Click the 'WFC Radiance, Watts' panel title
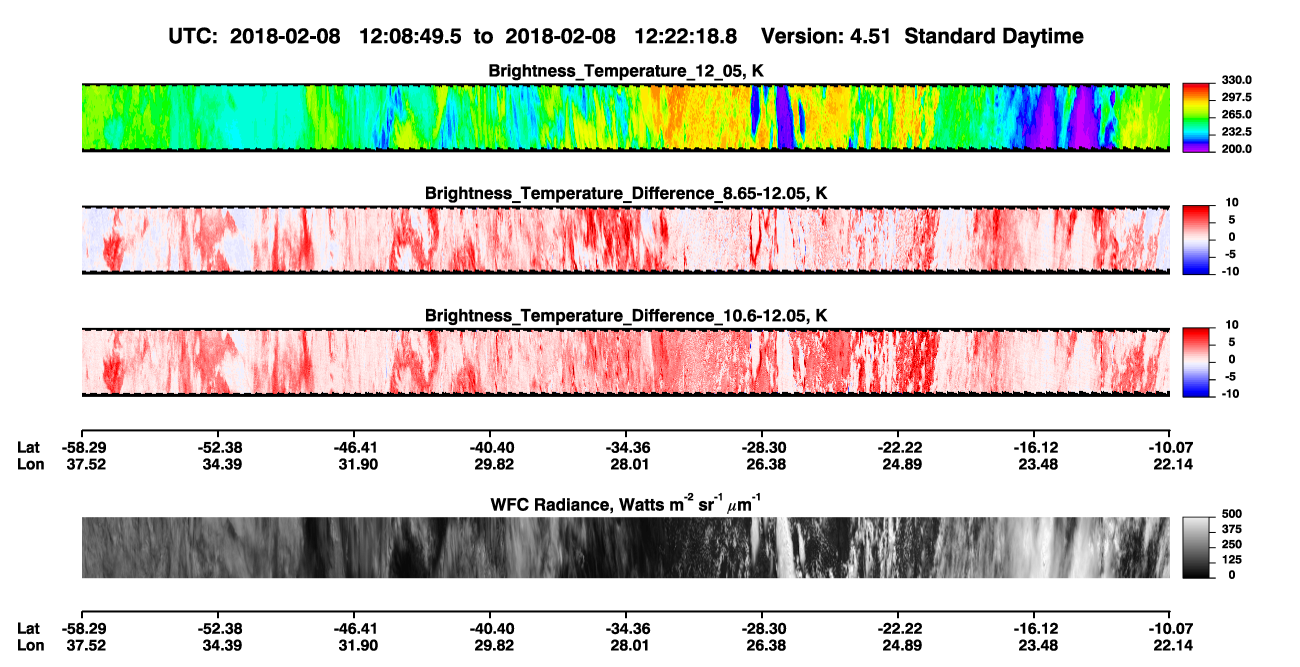Viewport: 1300px width, 667px height. click(x=626, y=502)
